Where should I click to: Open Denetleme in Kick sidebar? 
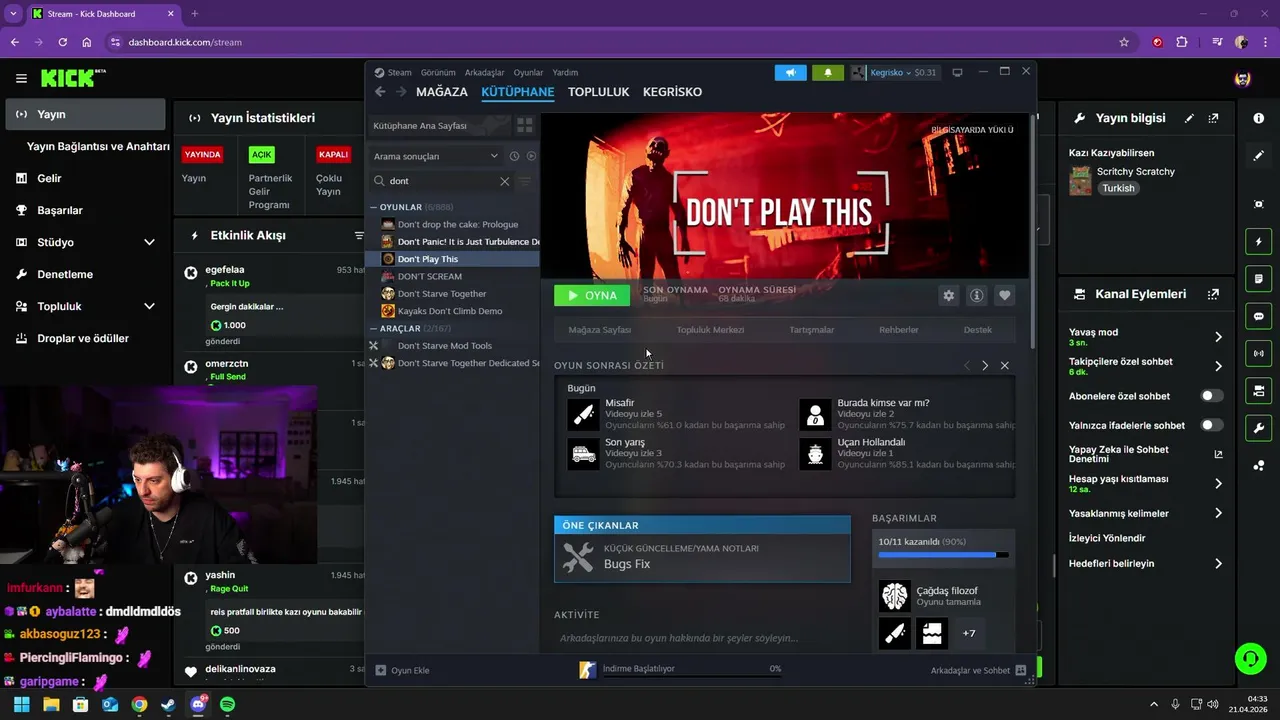[x=65, y=274]
